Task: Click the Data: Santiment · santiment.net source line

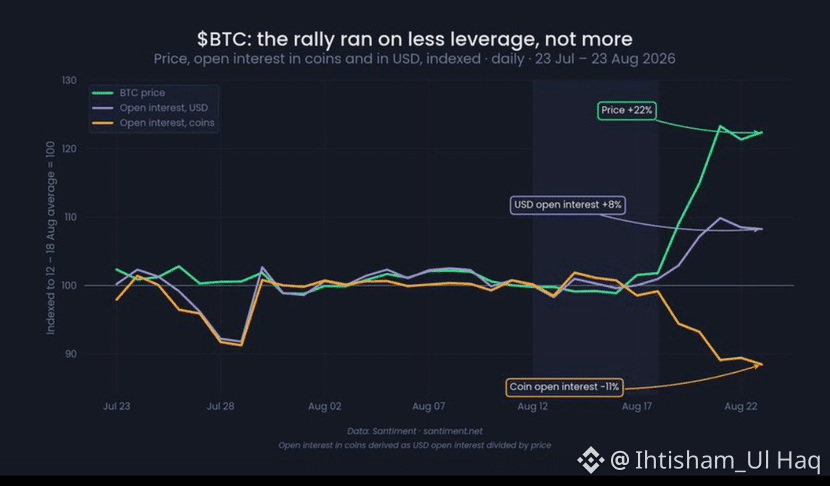Action: [414, 431]
